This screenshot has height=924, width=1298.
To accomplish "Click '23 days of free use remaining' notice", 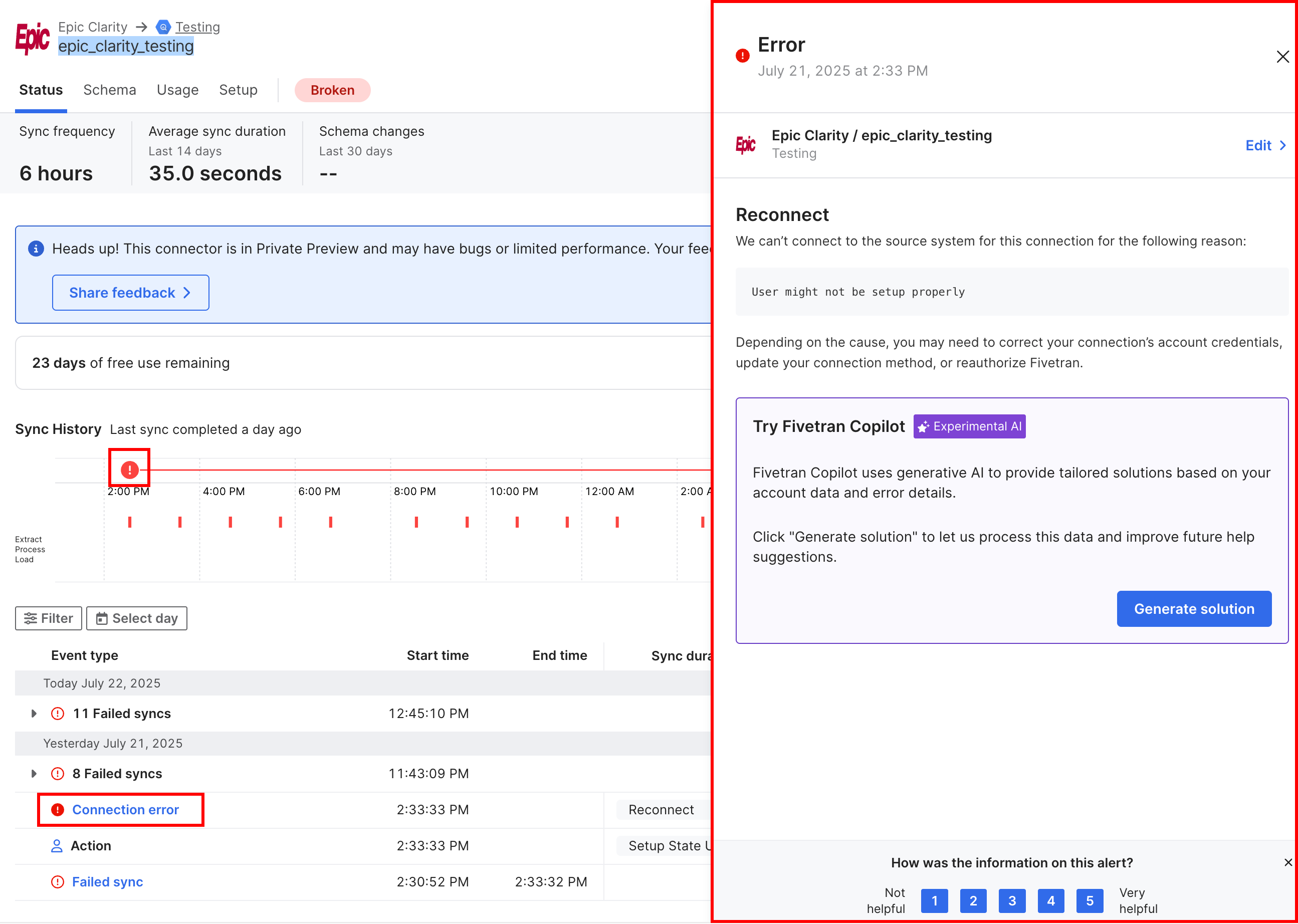I will [131, 363].
